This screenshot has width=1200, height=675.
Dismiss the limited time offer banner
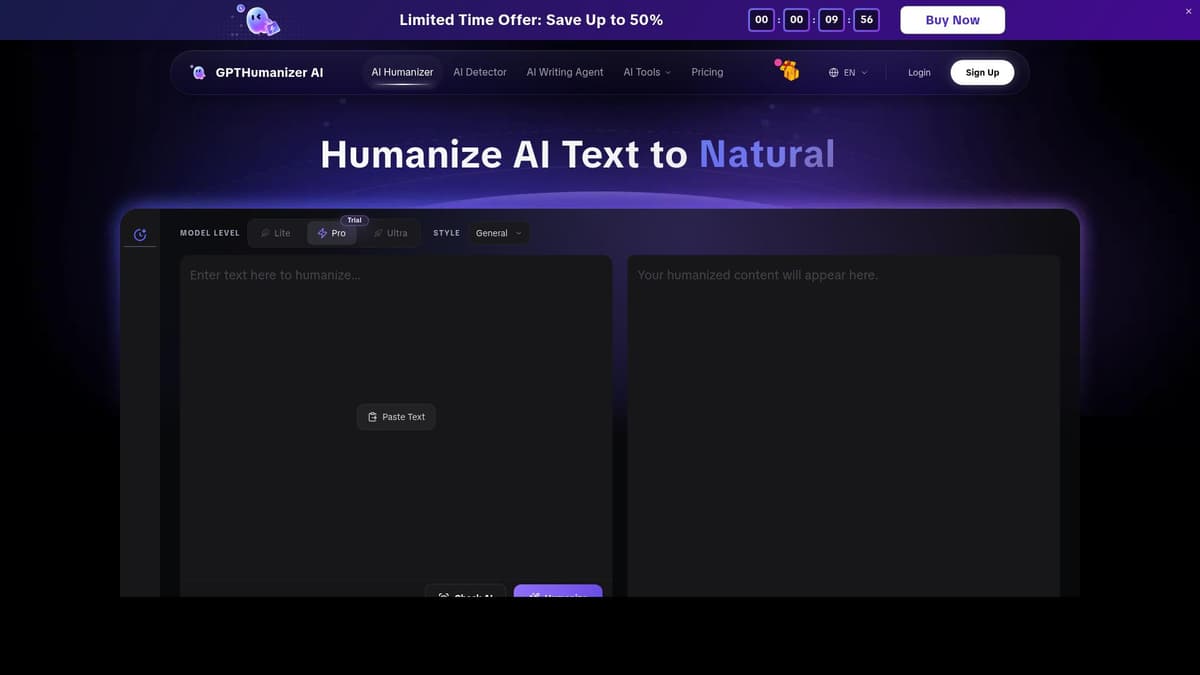(x=1188, y=10)
